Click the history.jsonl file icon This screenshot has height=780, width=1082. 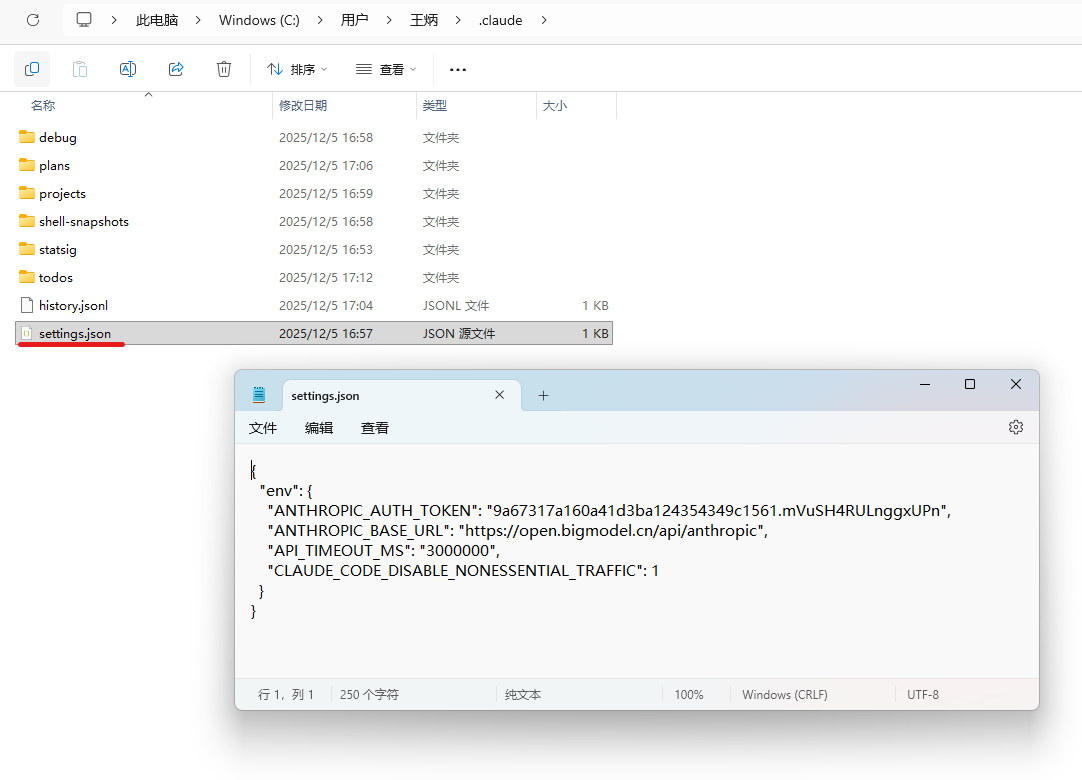click(x=27, y=305)
